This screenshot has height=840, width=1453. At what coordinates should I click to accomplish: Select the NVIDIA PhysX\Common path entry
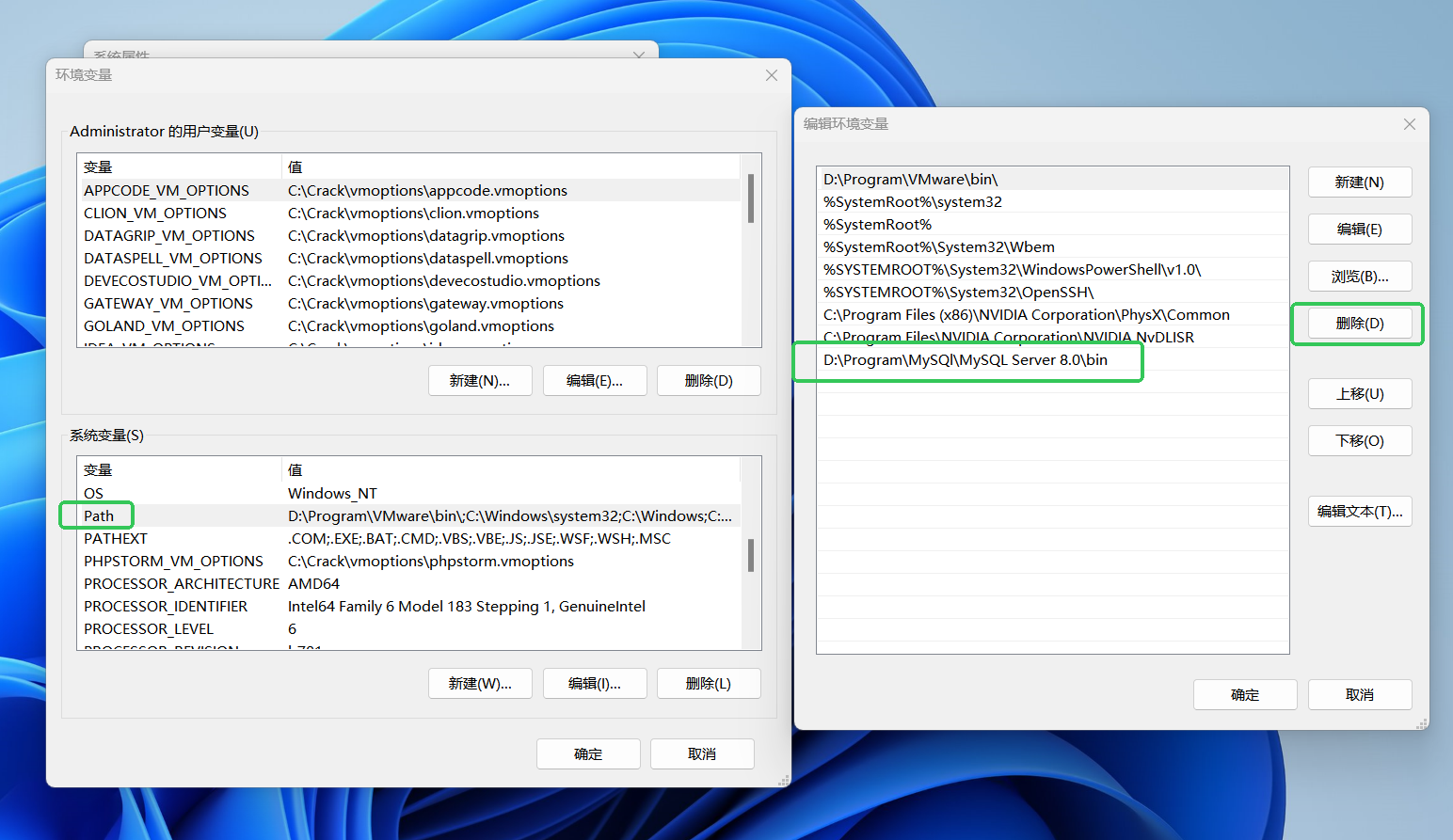pyautogui.click(x=1053, y=315)
